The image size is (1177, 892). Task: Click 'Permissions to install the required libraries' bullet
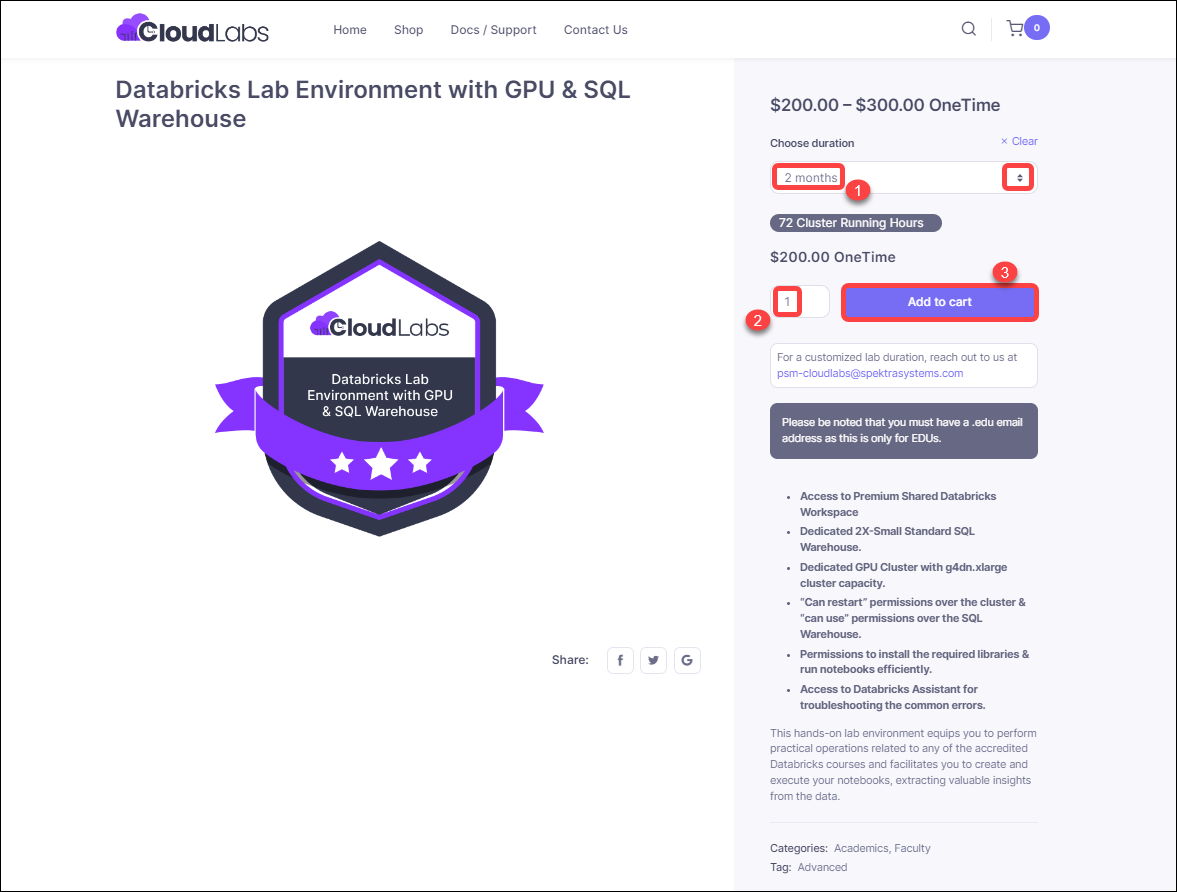(x=914, y=661)
